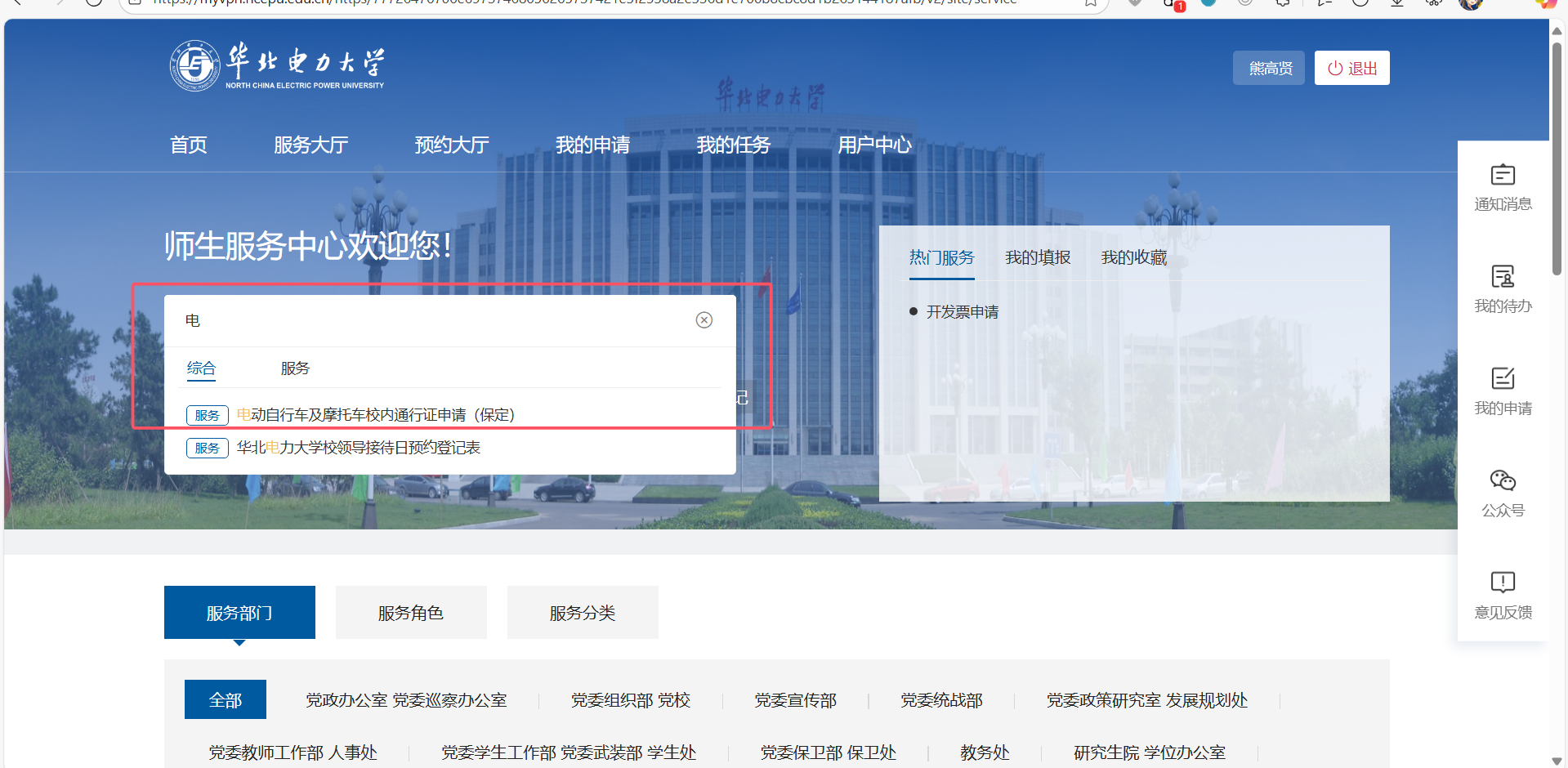Filter by 党委保卫部 保卫处
Image resolution: width=1568 pixels, height=768 pixels.
pyautogui.click(x=828, y=752)
